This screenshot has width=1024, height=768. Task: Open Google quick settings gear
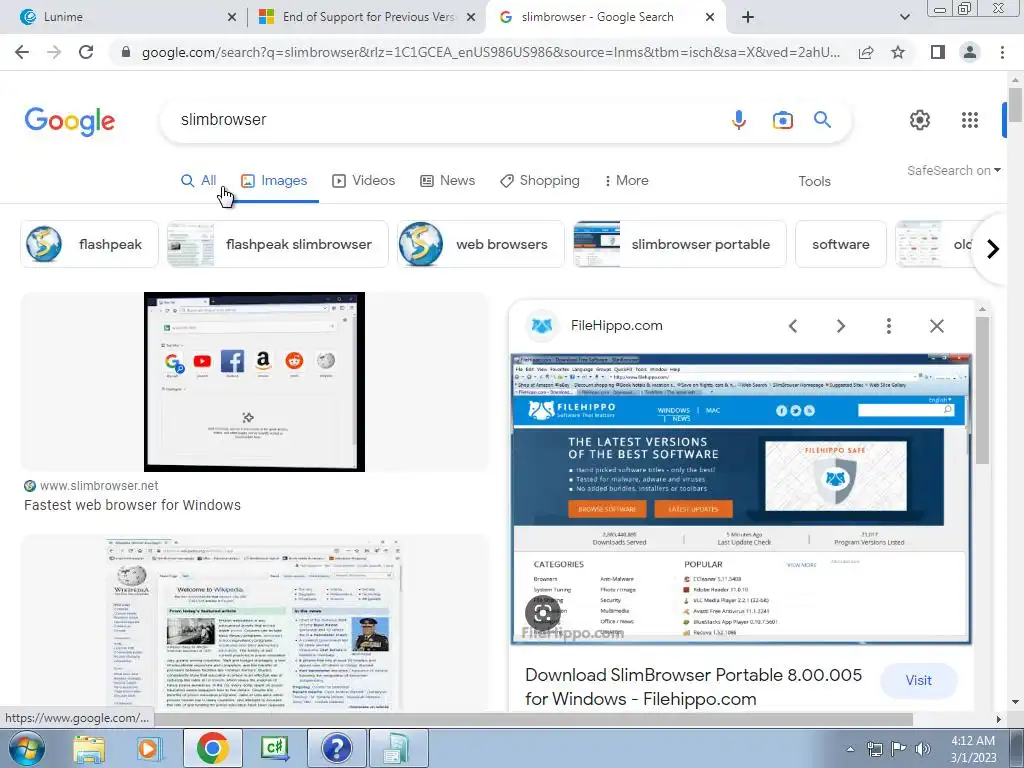(x=920, y=120)
